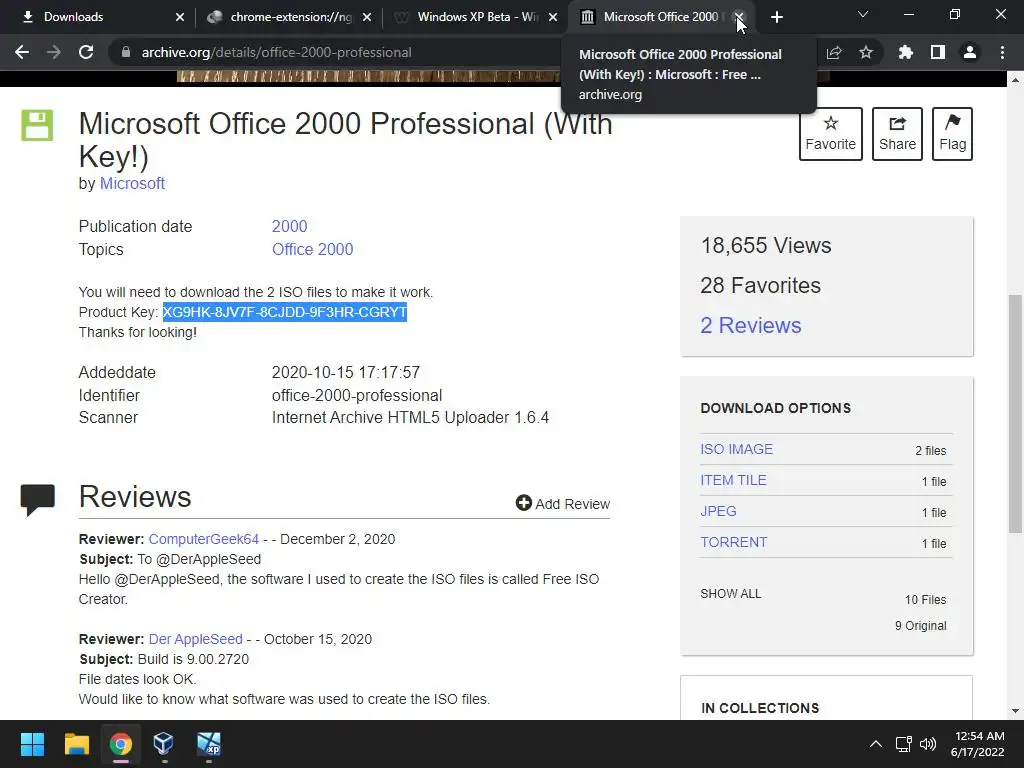
Task: Open the Microsoft author link
Action: click(132, 184)
